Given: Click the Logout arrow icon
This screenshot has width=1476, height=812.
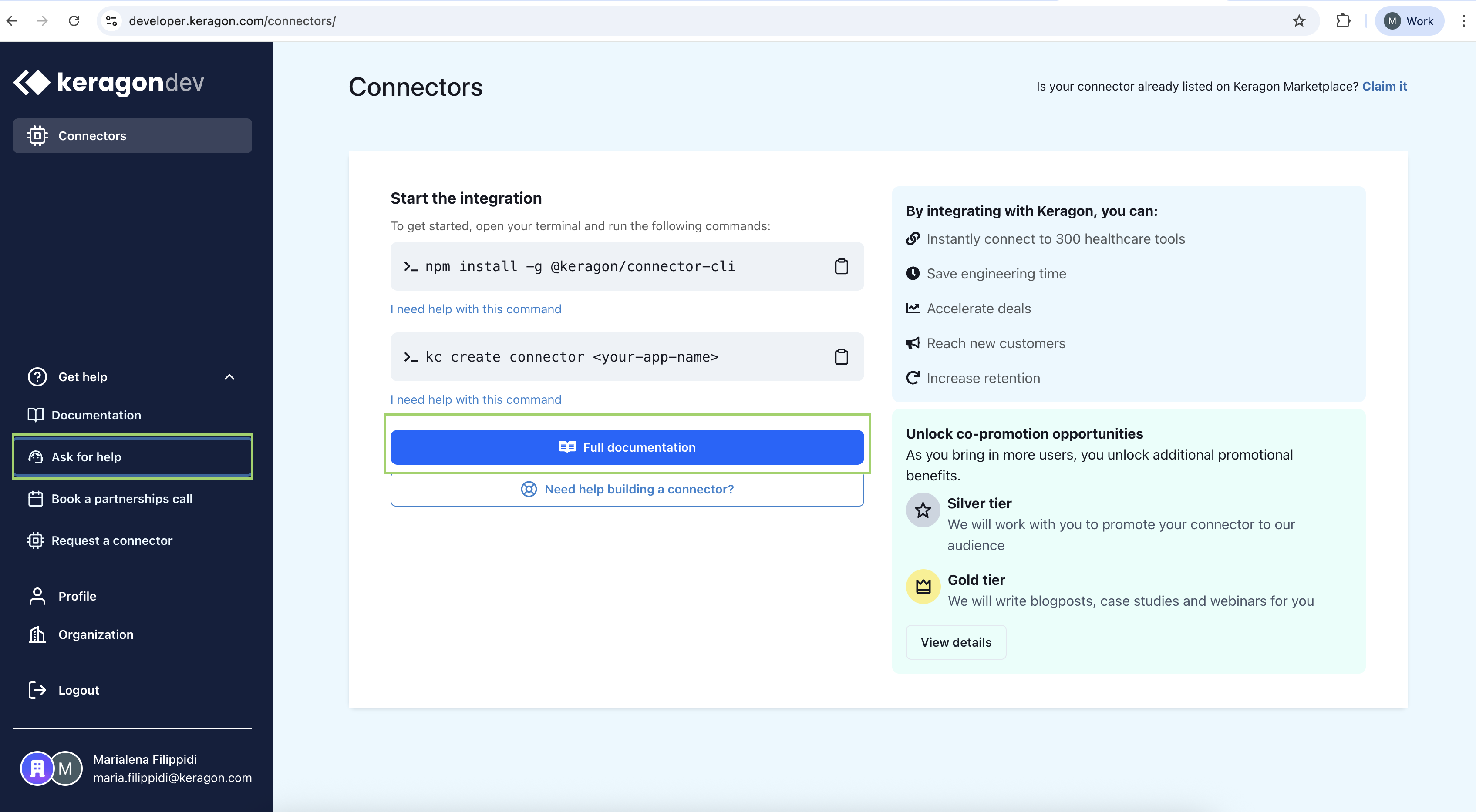Looking at the screenshot, I should click(37, 690).
